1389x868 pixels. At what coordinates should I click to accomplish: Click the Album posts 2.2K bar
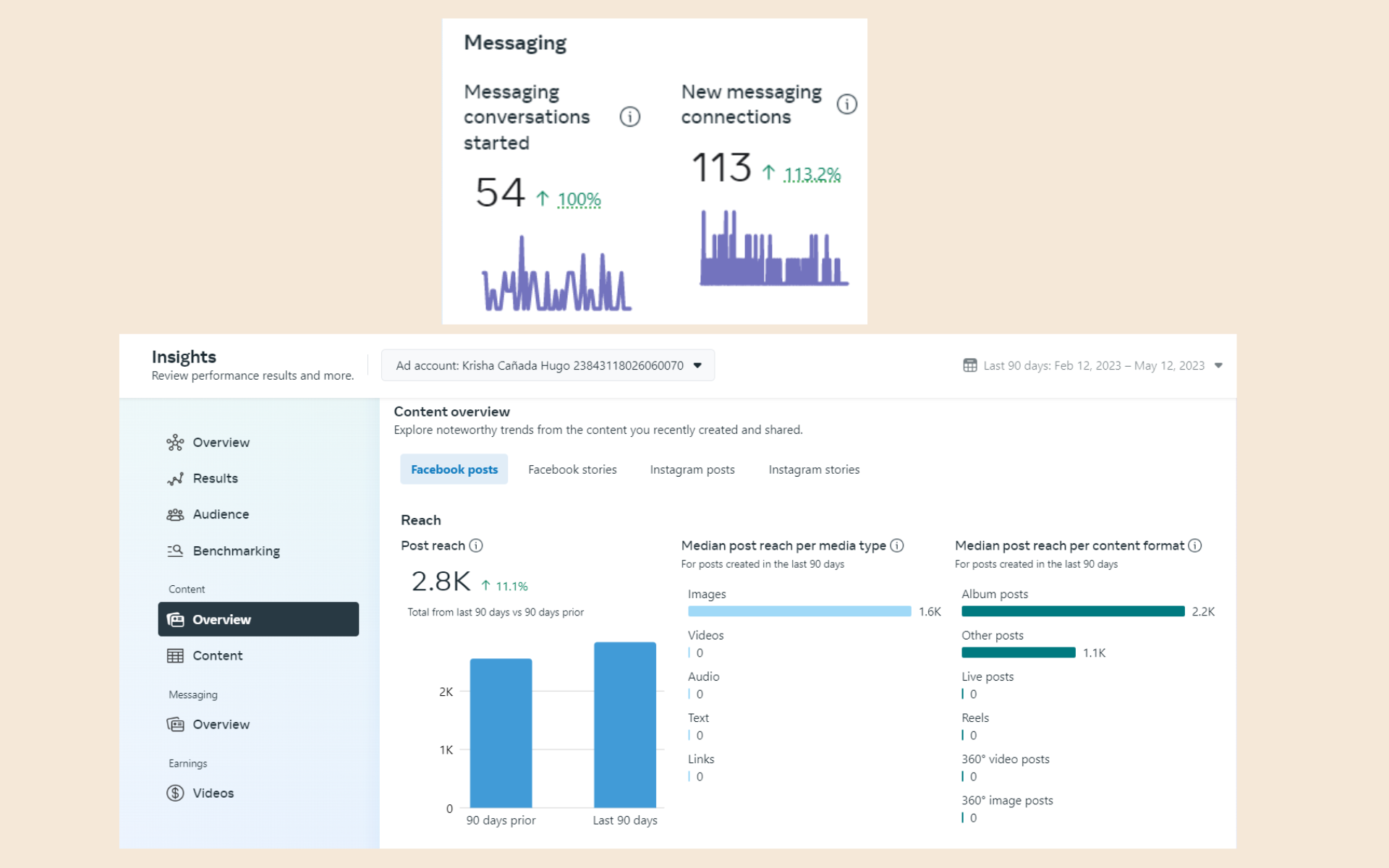pos(1073,611)
